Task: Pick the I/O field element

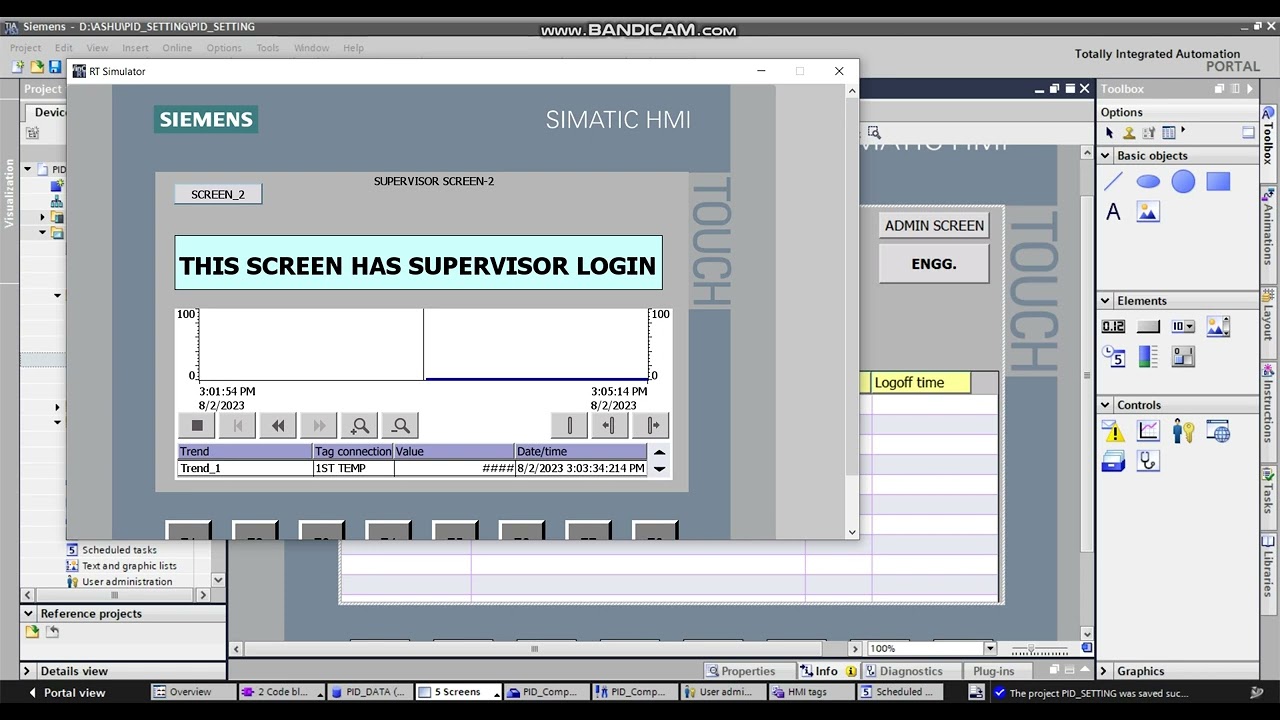Action: (1113, 326)
